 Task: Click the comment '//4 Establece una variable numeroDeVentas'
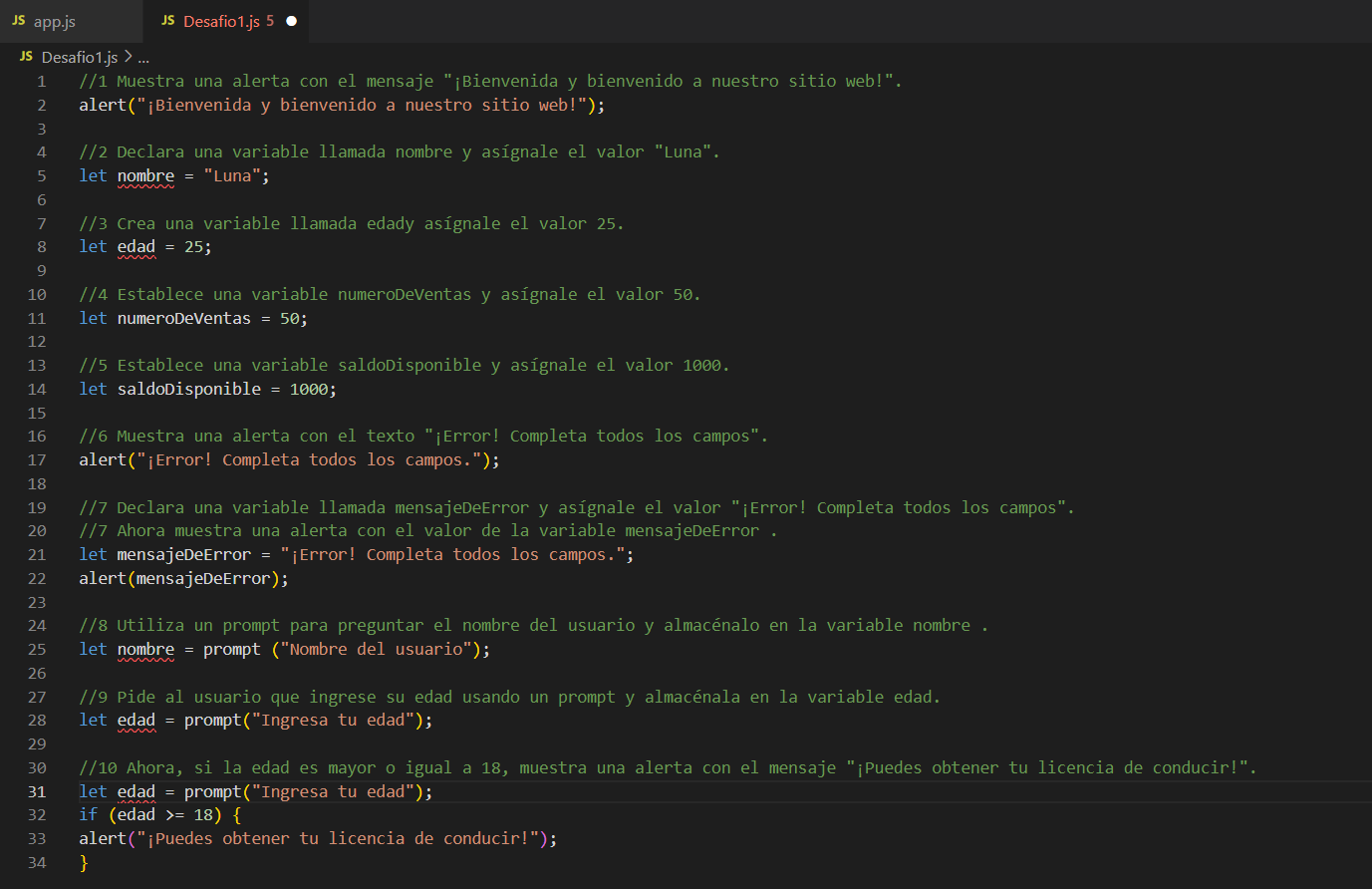point(390,295)
